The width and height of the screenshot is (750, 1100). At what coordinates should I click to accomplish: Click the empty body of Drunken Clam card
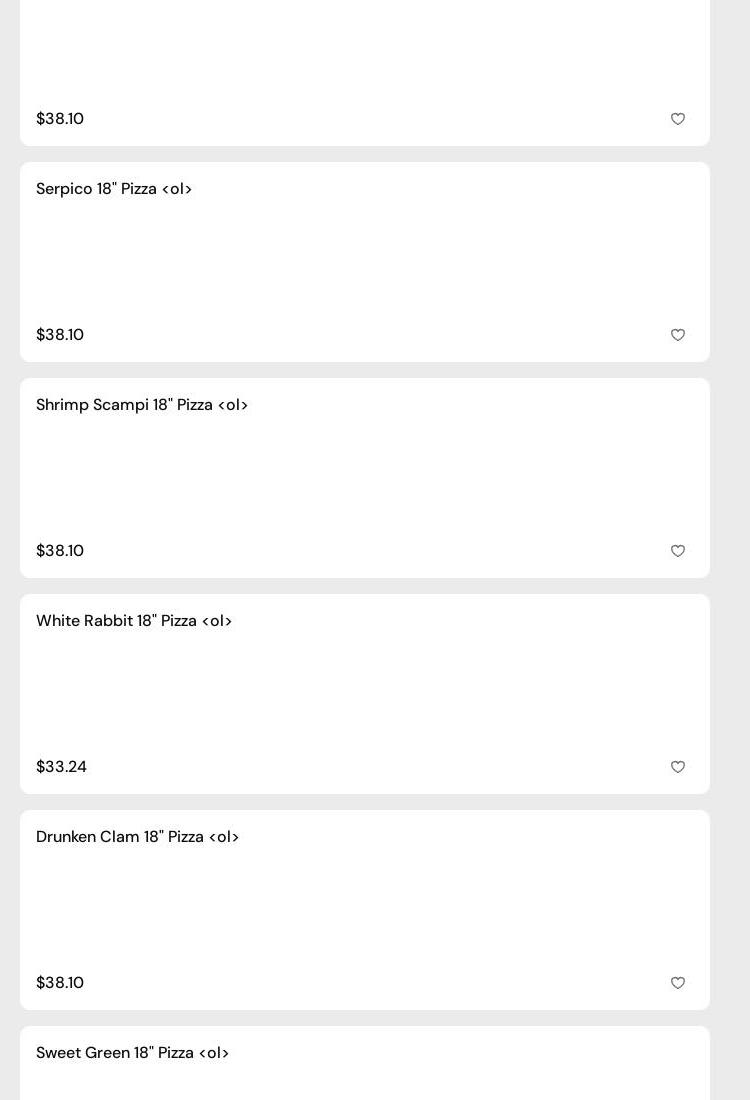pyautogui.click(x=365, y=910)
